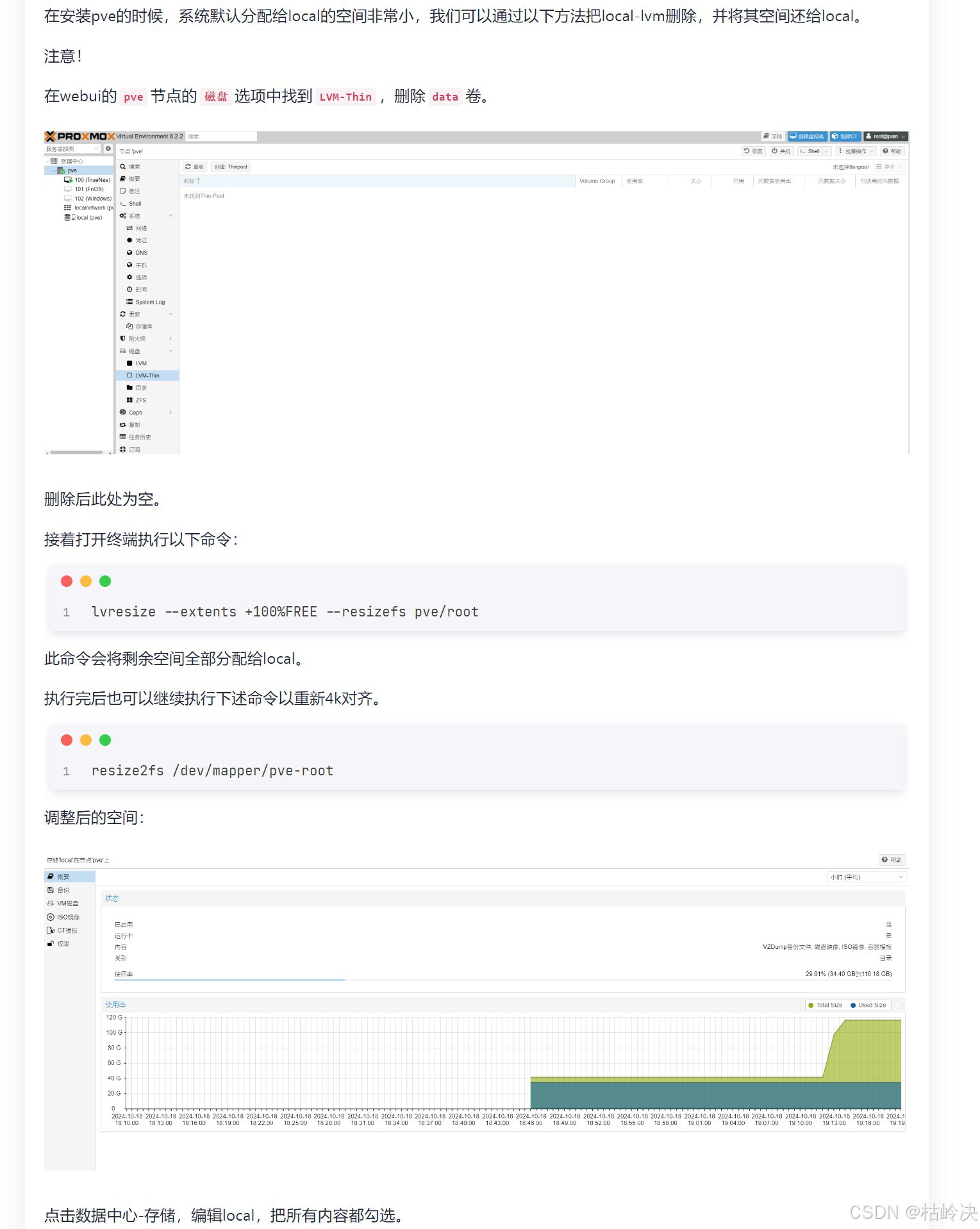Click the Volume Group column header

point(598,181)
